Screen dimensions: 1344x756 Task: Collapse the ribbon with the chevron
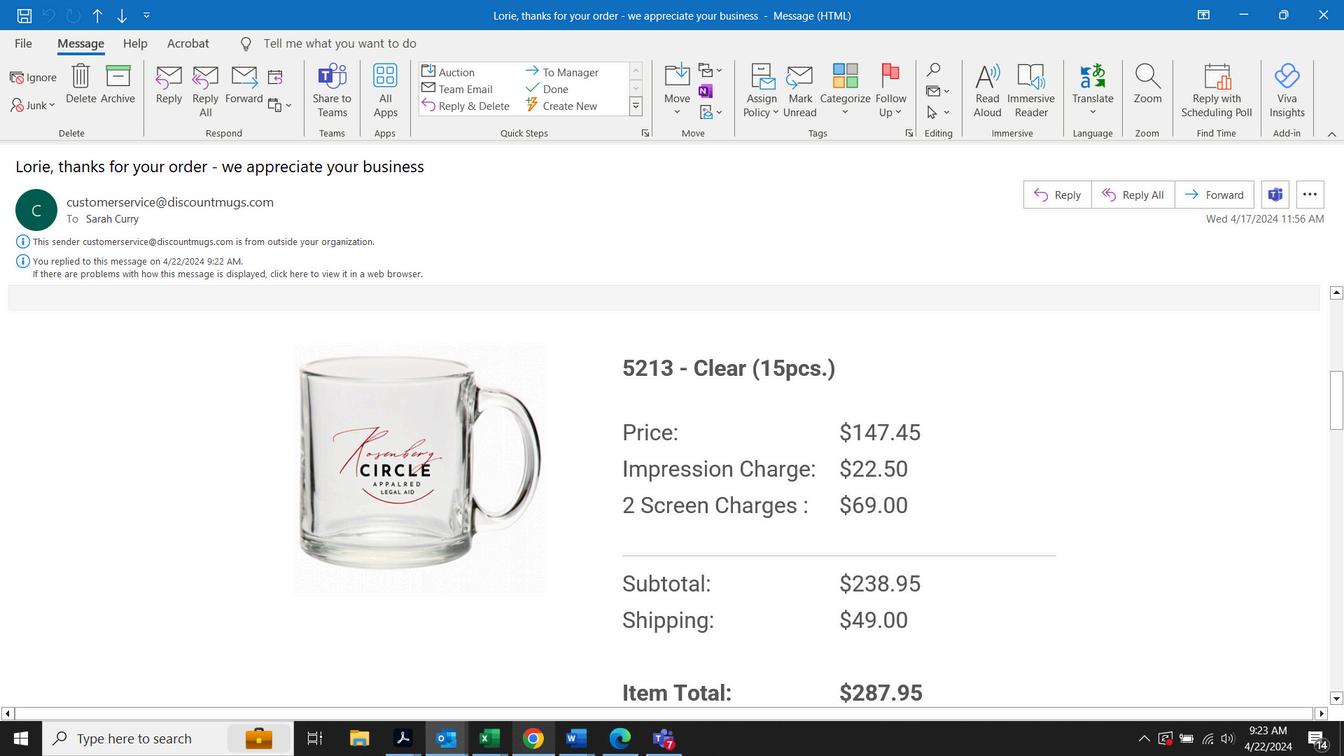1331,134
